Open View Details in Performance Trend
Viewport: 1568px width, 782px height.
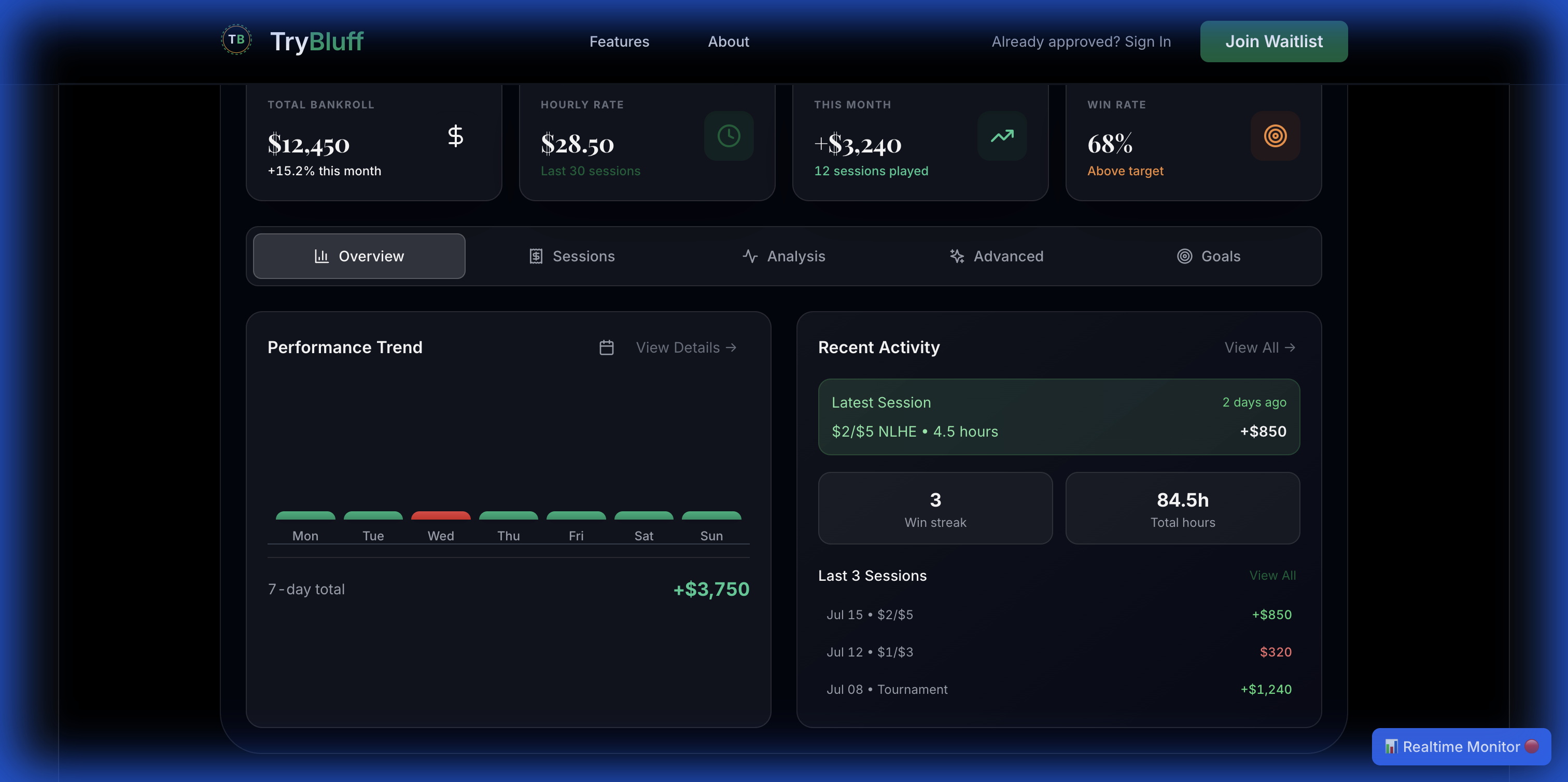pos(686,347)
